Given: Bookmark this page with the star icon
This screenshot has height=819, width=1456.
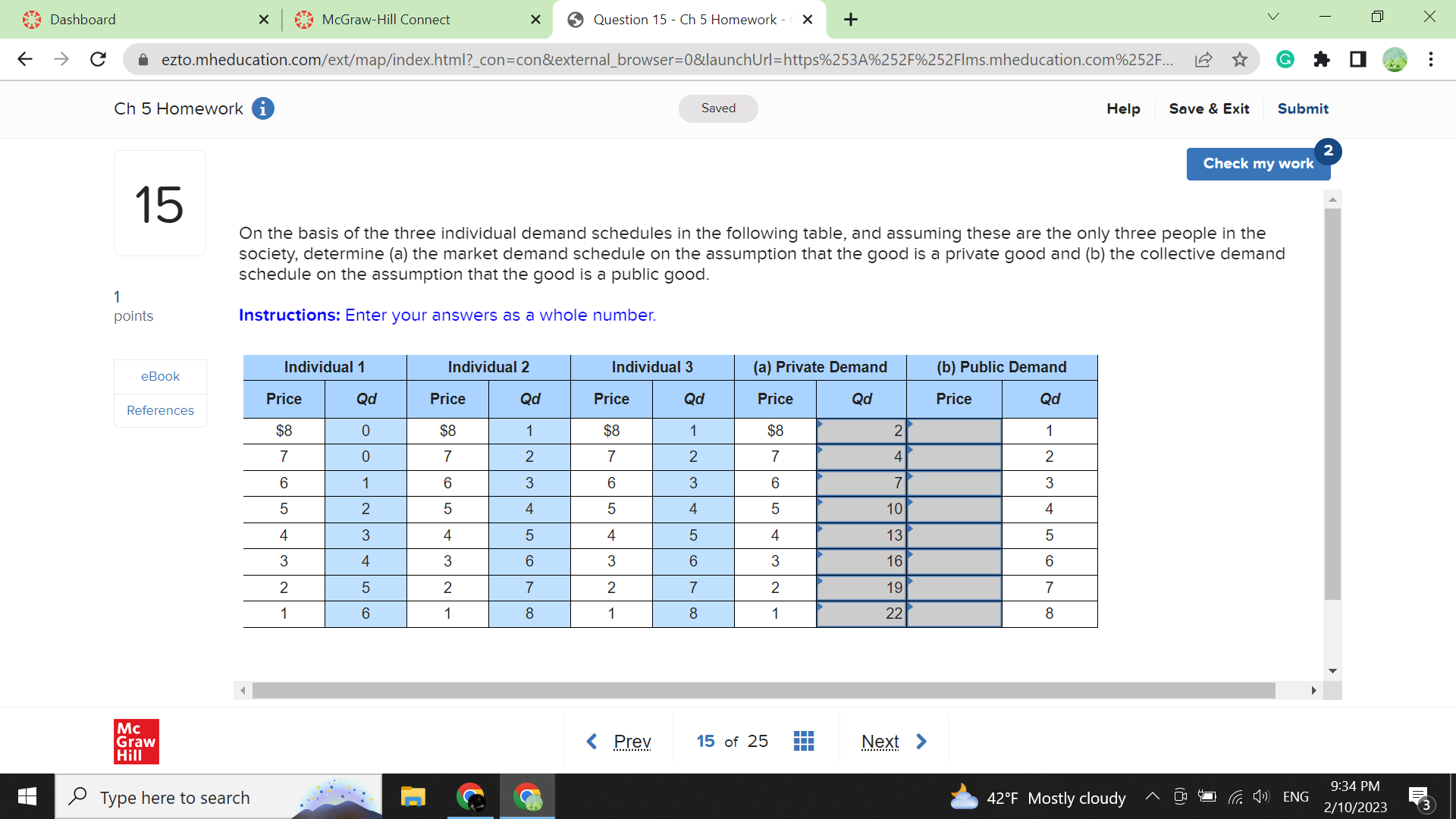Looking at the screenshot, I should tap(1241, 59).
